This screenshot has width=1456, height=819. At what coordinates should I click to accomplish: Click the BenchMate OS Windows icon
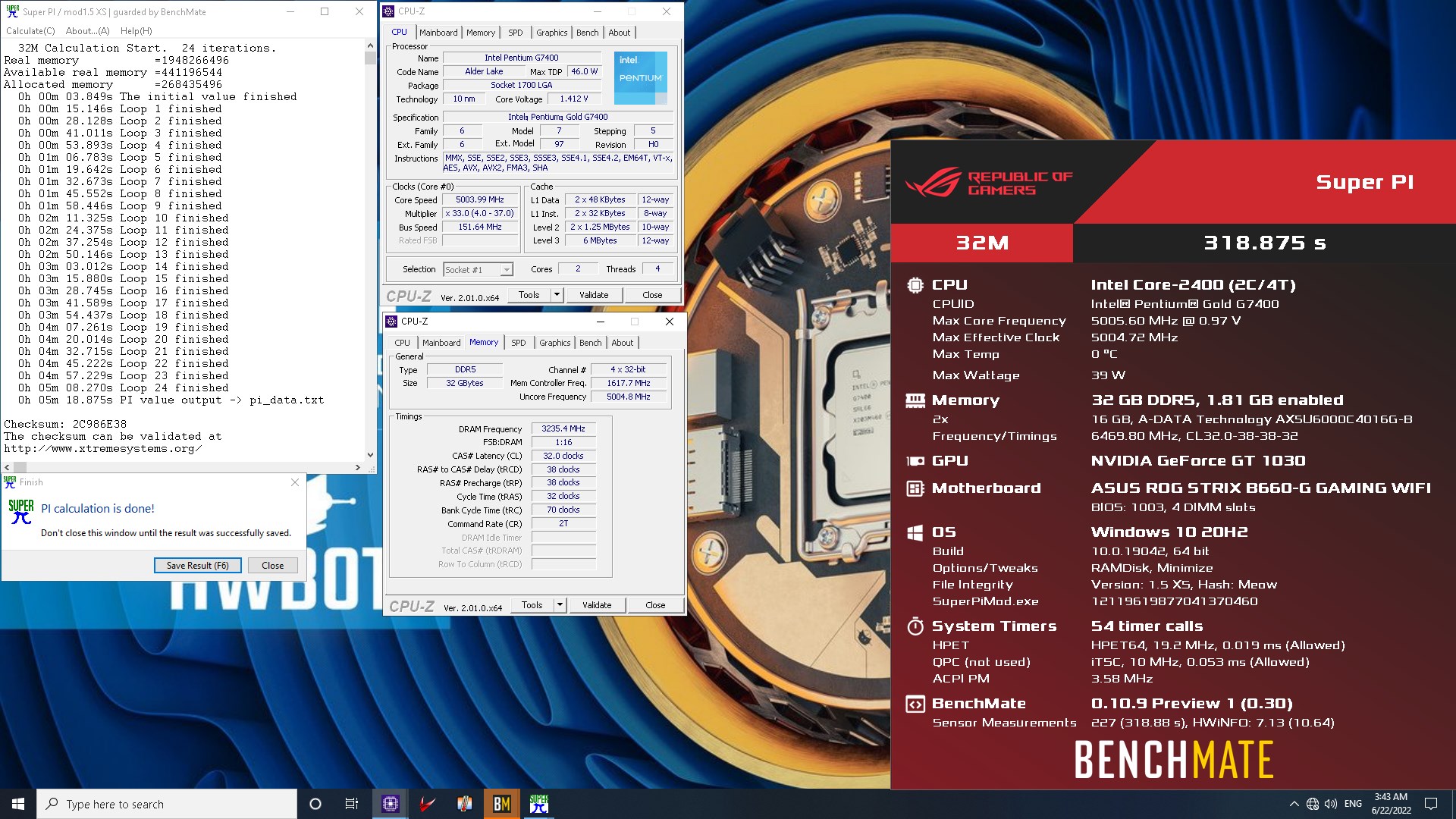915,532
